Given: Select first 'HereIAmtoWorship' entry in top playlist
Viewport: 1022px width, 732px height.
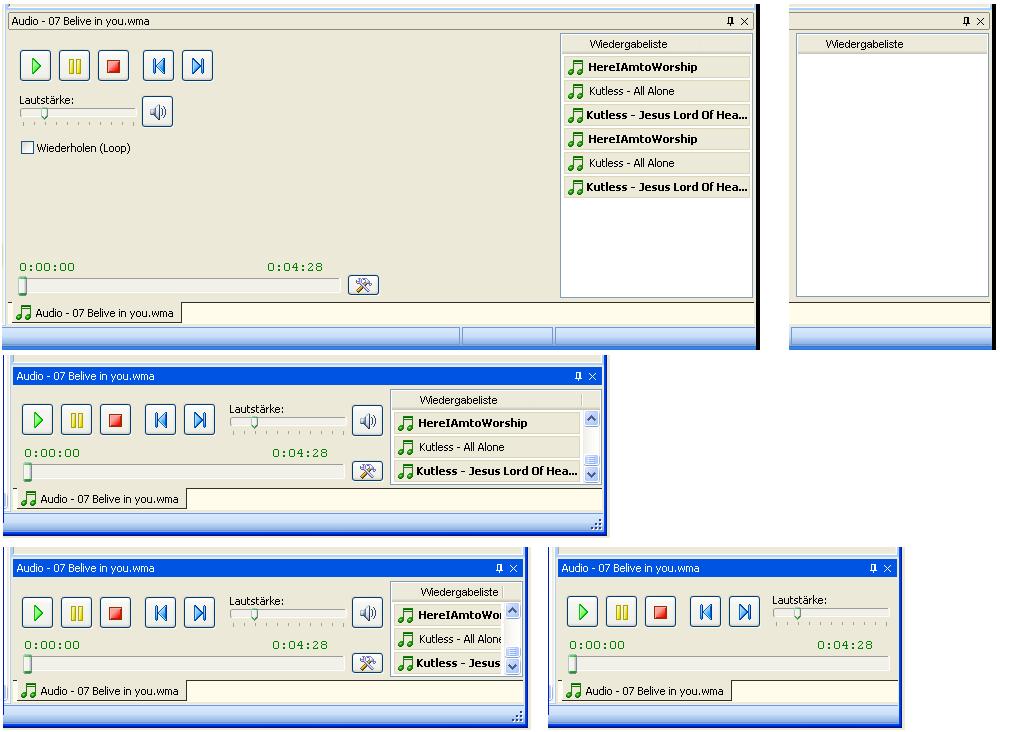Looking at the screenshot, I should [656, 67].
